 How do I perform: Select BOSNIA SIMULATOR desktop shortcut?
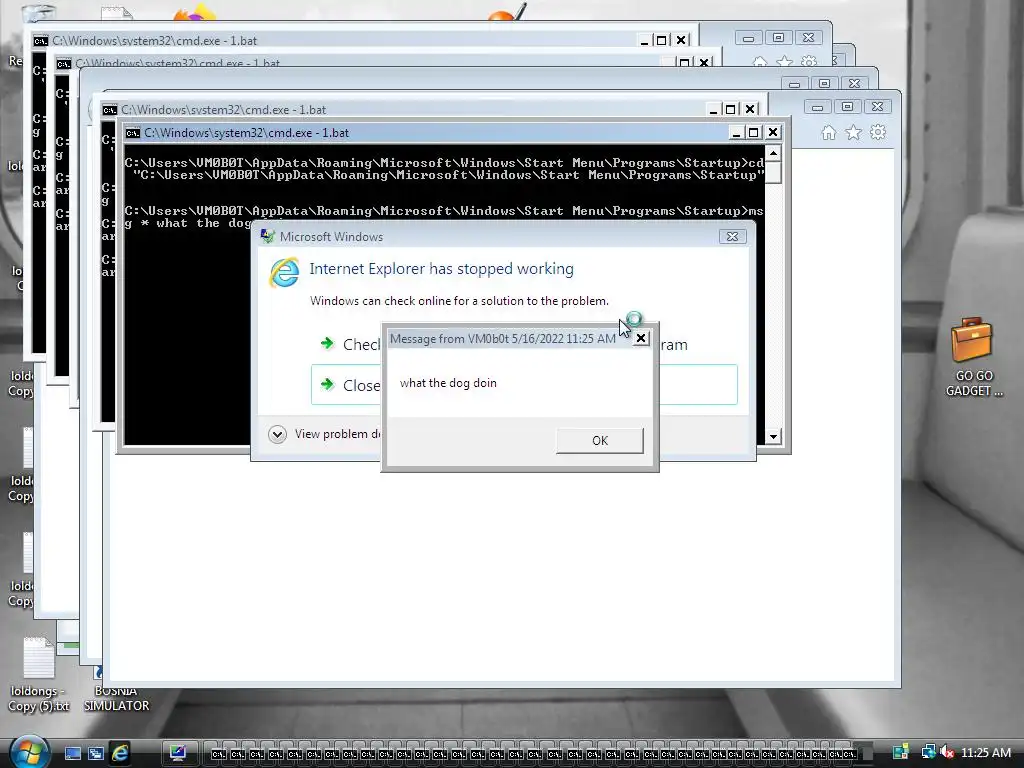point(116,691)
